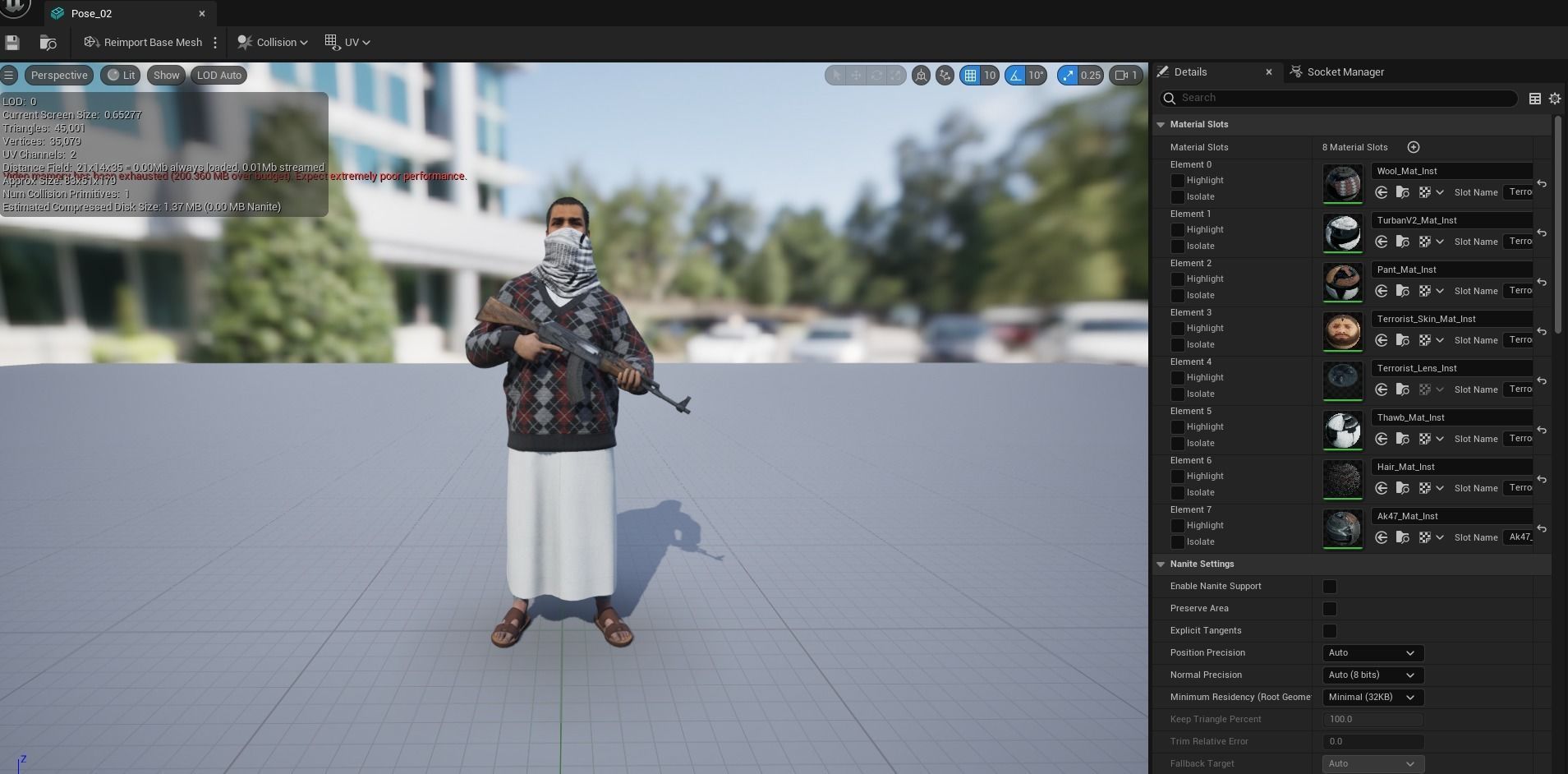1568x774 pixels.
Task: Open the Perspective view menu
Action: point(59,75)
